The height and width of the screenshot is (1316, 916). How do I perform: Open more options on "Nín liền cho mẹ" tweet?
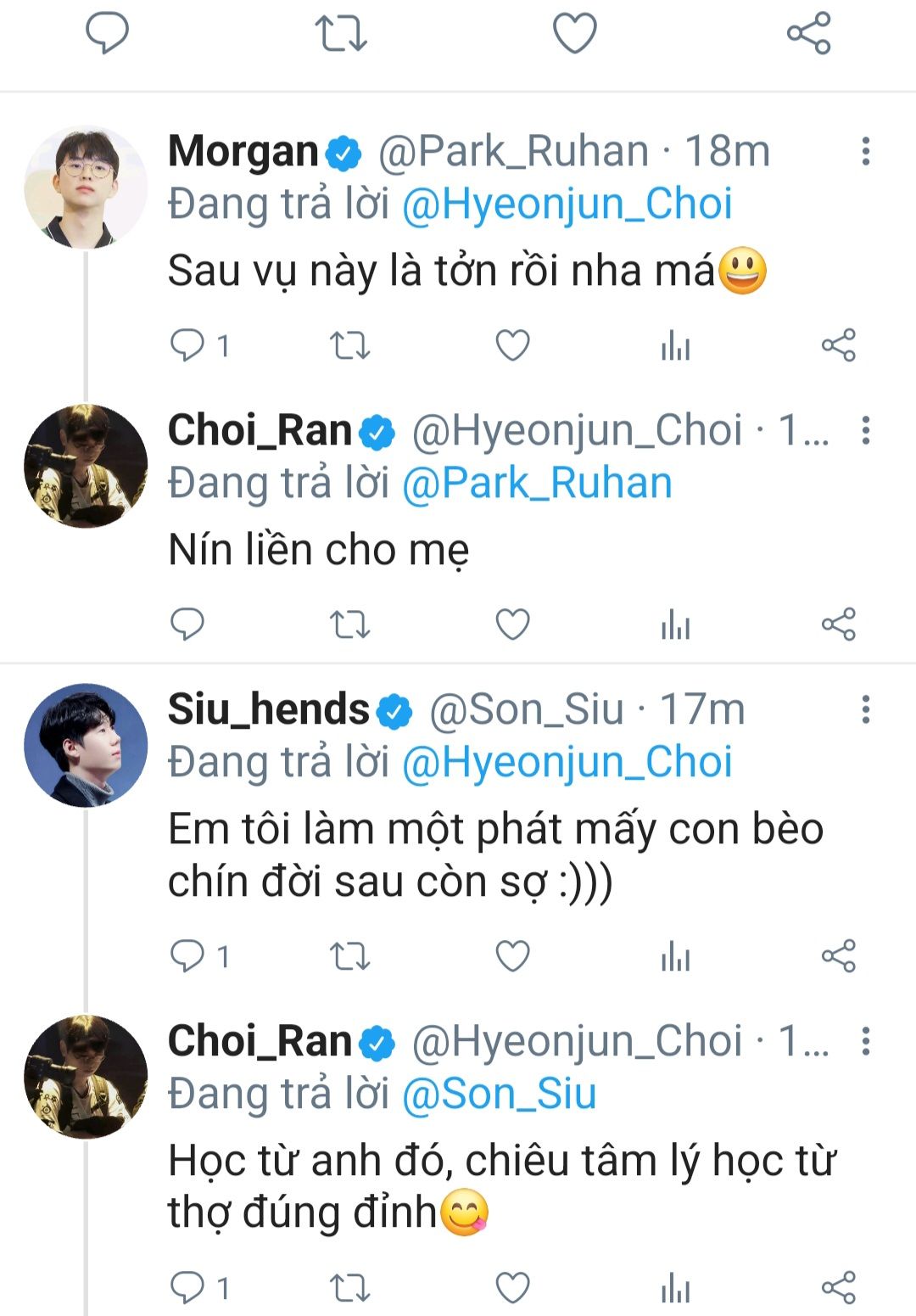(x=865, y=430)
